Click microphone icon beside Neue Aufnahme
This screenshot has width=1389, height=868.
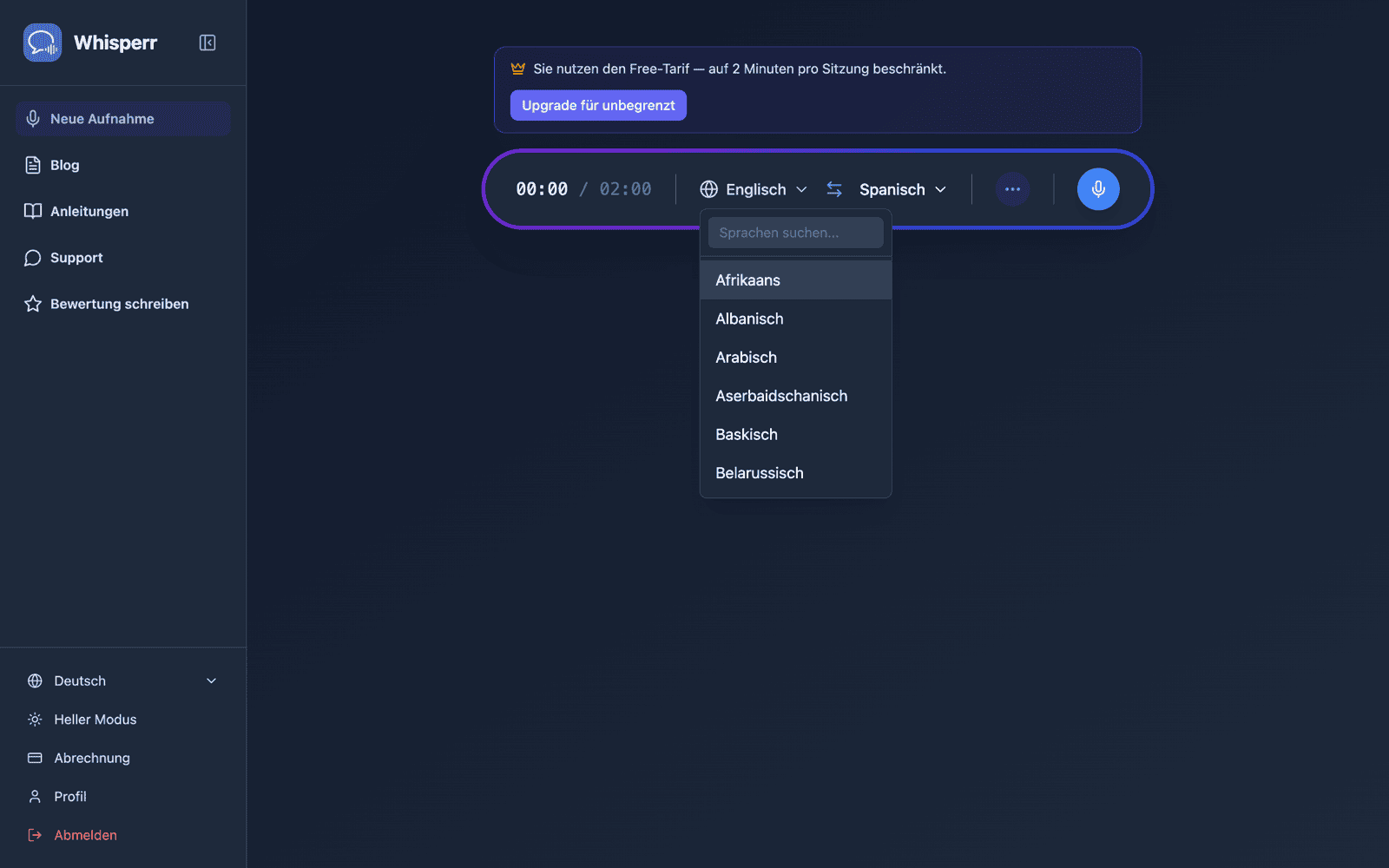pyautogui.click(x=33, y=119)
